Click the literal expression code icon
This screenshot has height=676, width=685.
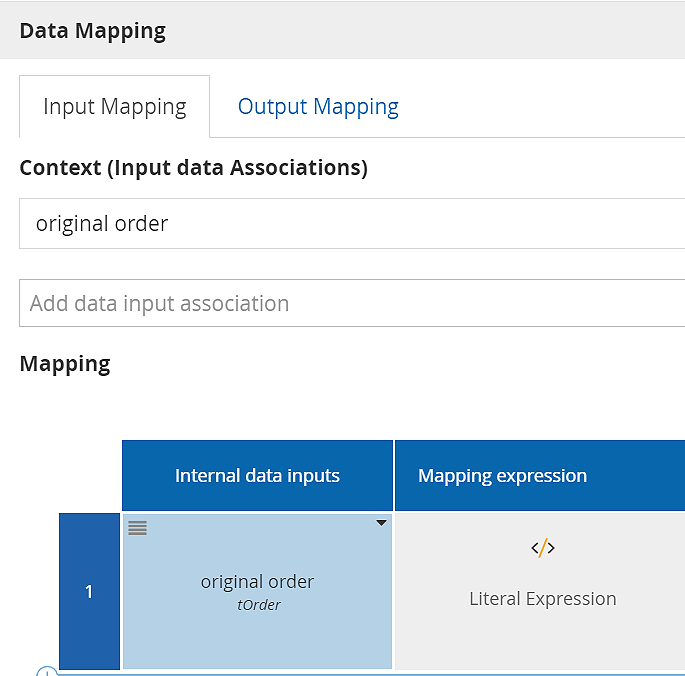coord(542,548)
